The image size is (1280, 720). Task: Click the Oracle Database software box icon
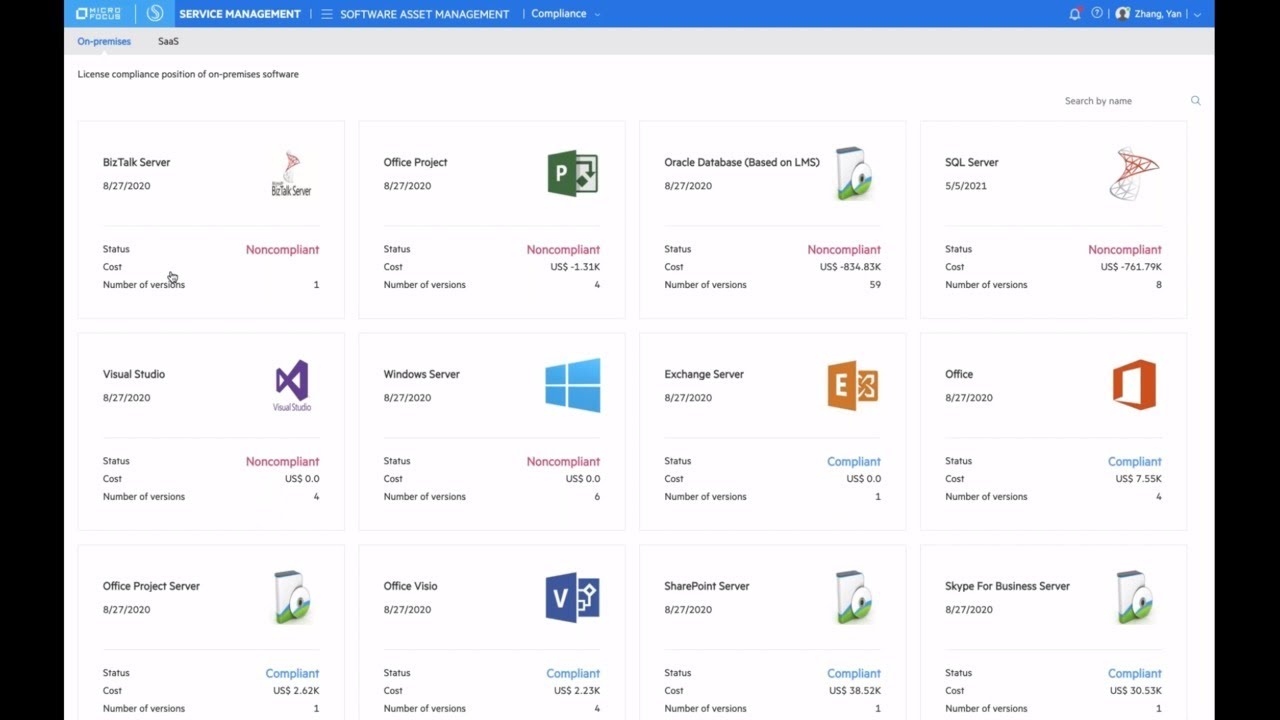tap(853, 174)
